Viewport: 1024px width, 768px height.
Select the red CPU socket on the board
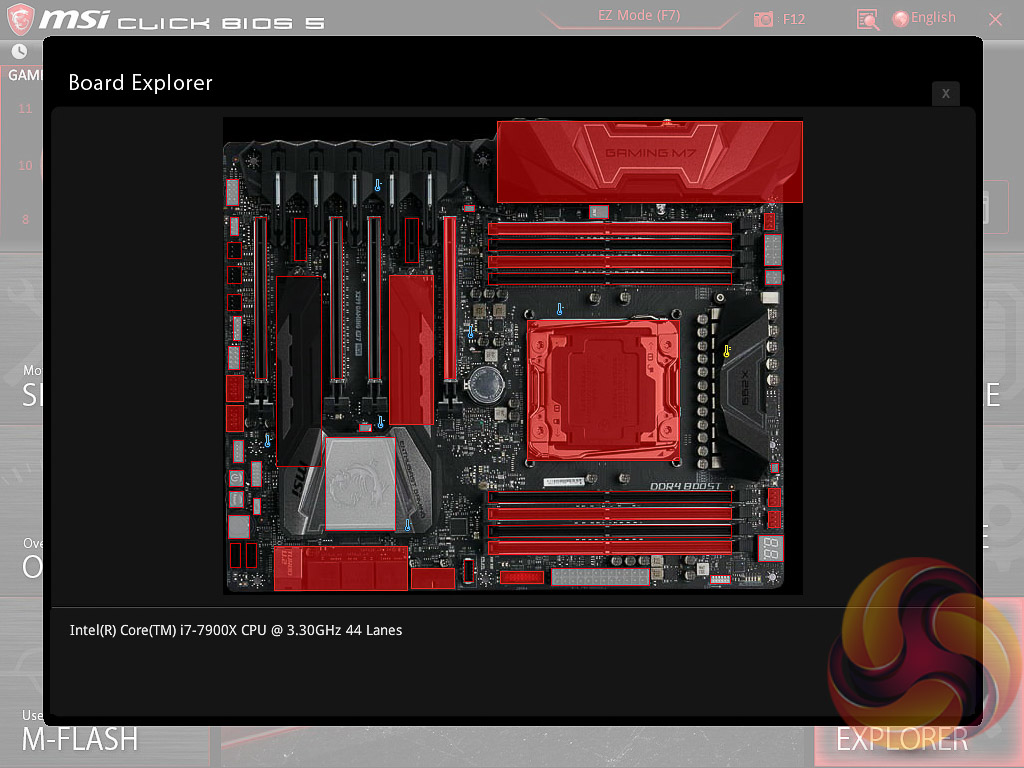[603, 390]
